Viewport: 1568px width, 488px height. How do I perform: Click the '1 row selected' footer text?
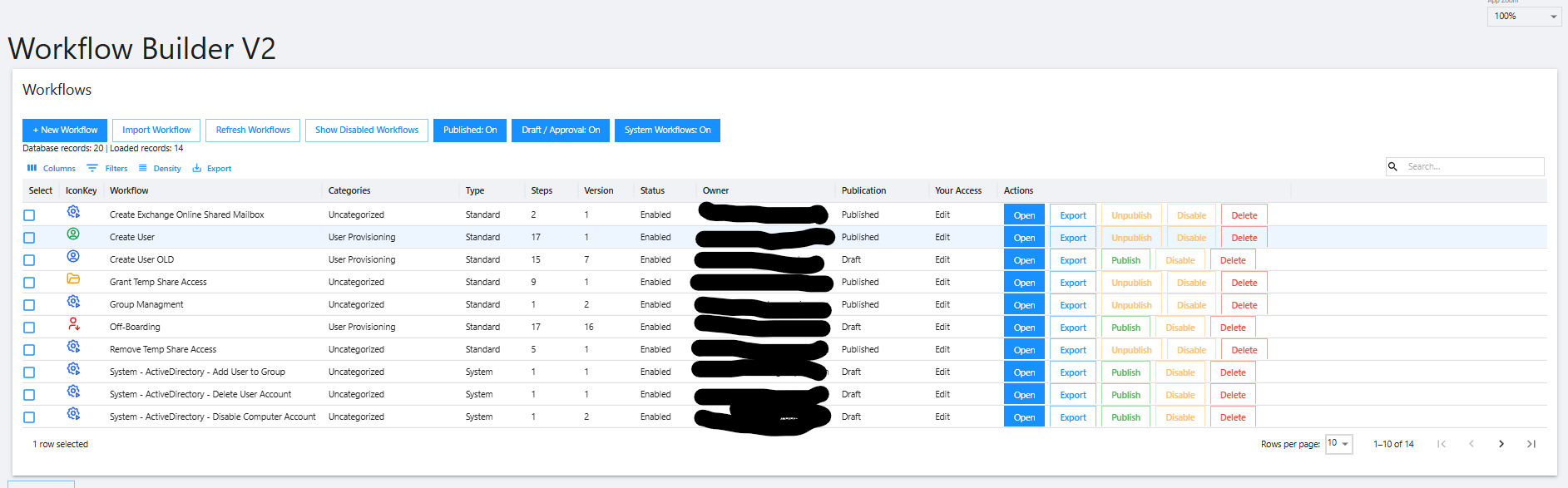[60, 444]
